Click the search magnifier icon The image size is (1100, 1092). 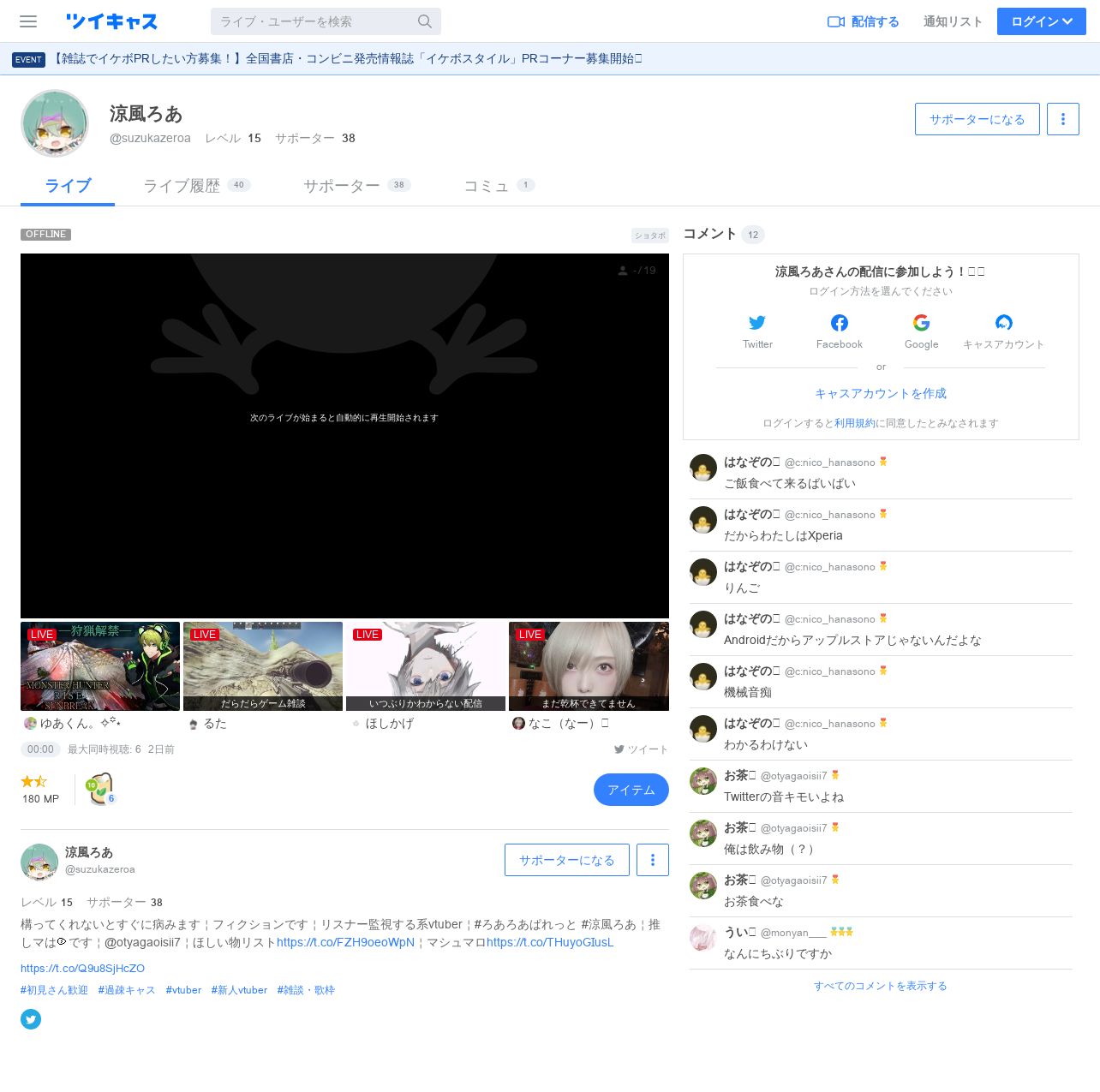425,21
